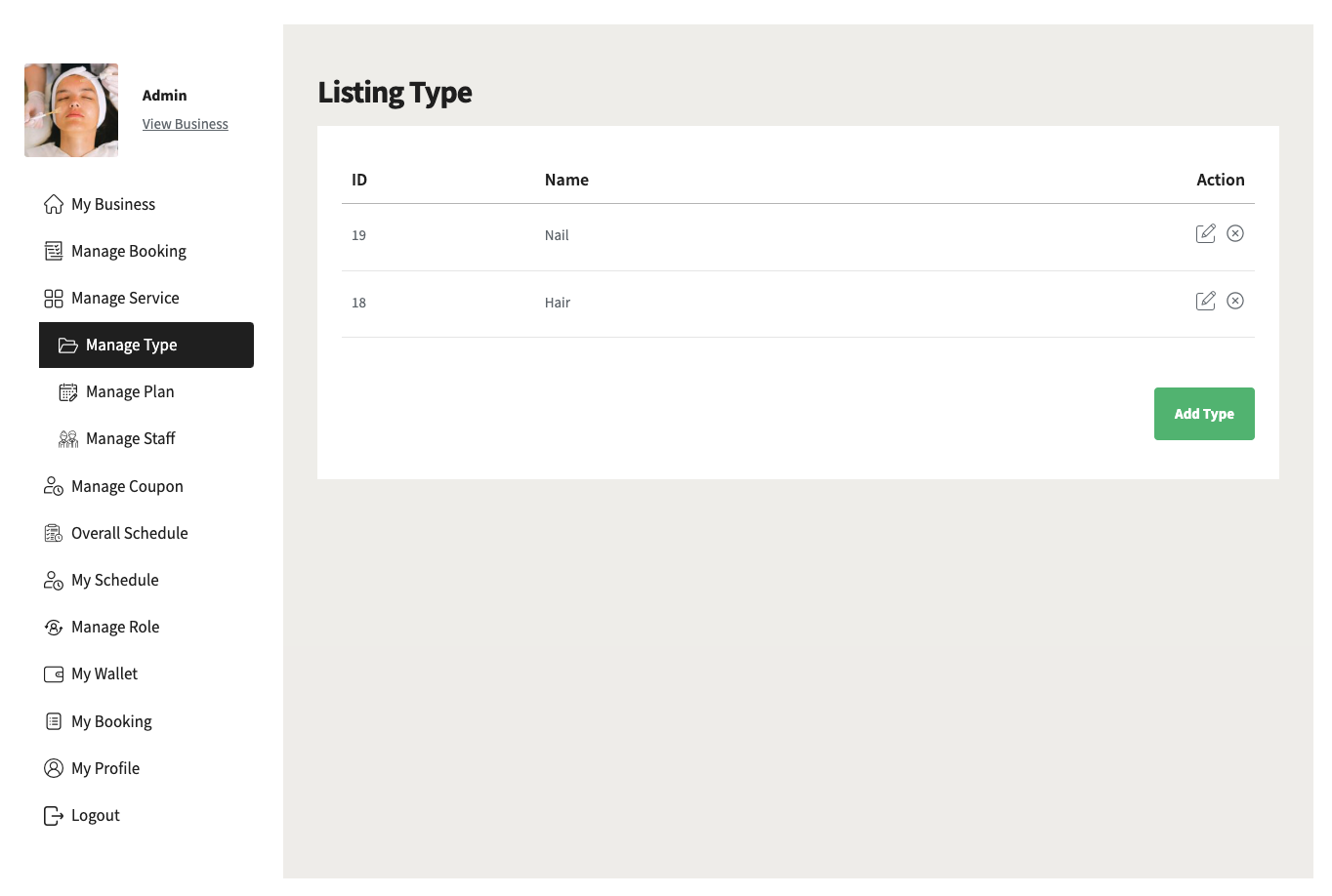Click the Manage Booking icon
Screen dimensions: 1332x896
(54, 251)
